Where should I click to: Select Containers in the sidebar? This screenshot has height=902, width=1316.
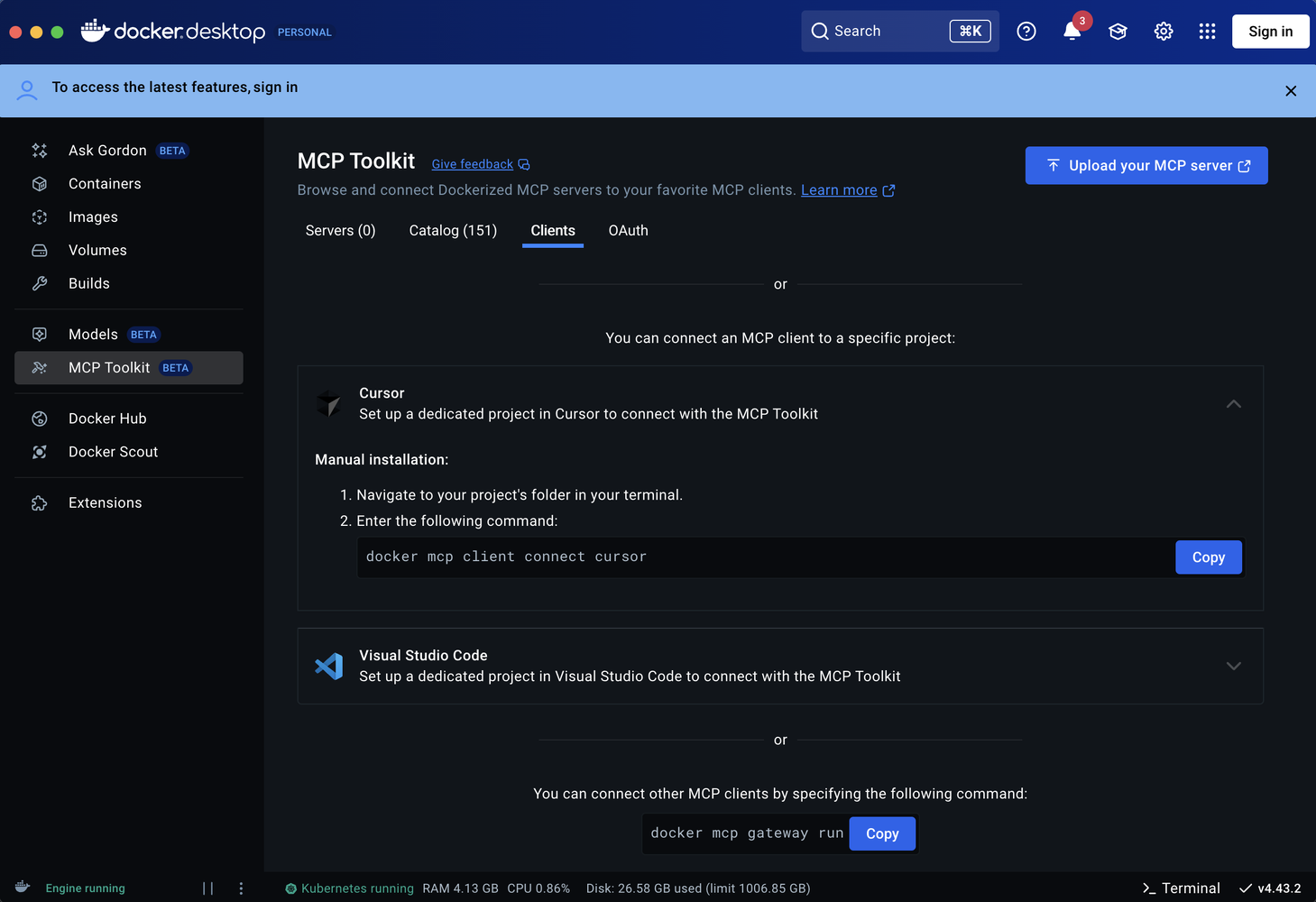tap(128, 184)
